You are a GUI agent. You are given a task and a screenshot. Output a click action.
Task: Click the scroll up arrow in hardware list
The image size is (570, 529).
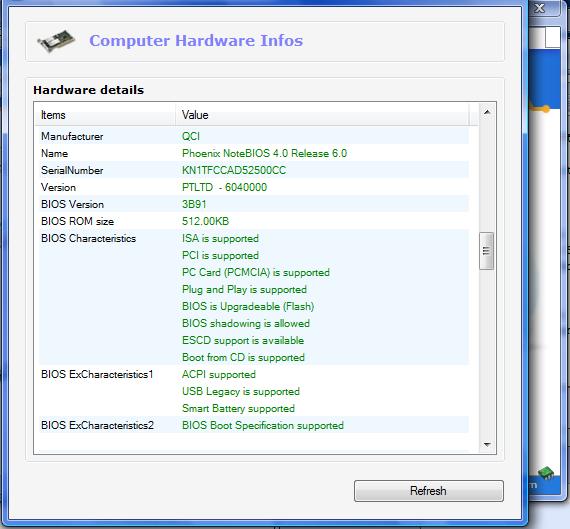point(487,112)
